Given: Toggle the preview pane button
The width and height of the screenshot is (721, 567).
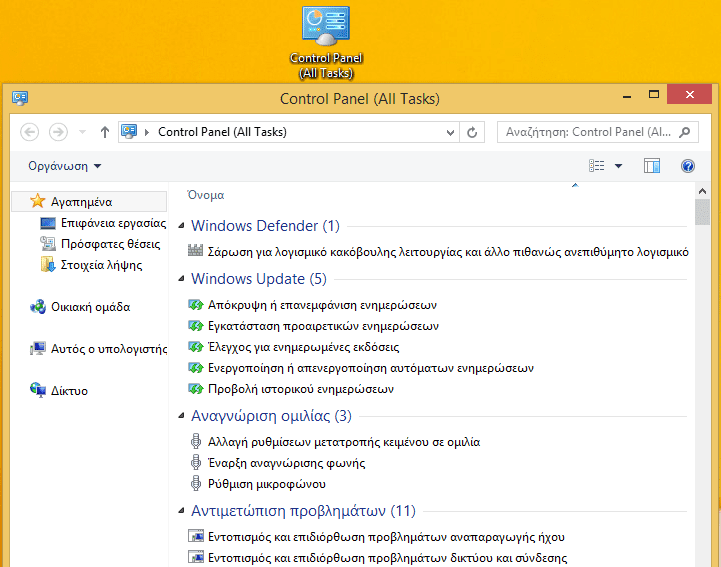Looking at the screenshot, I should 652,166.
